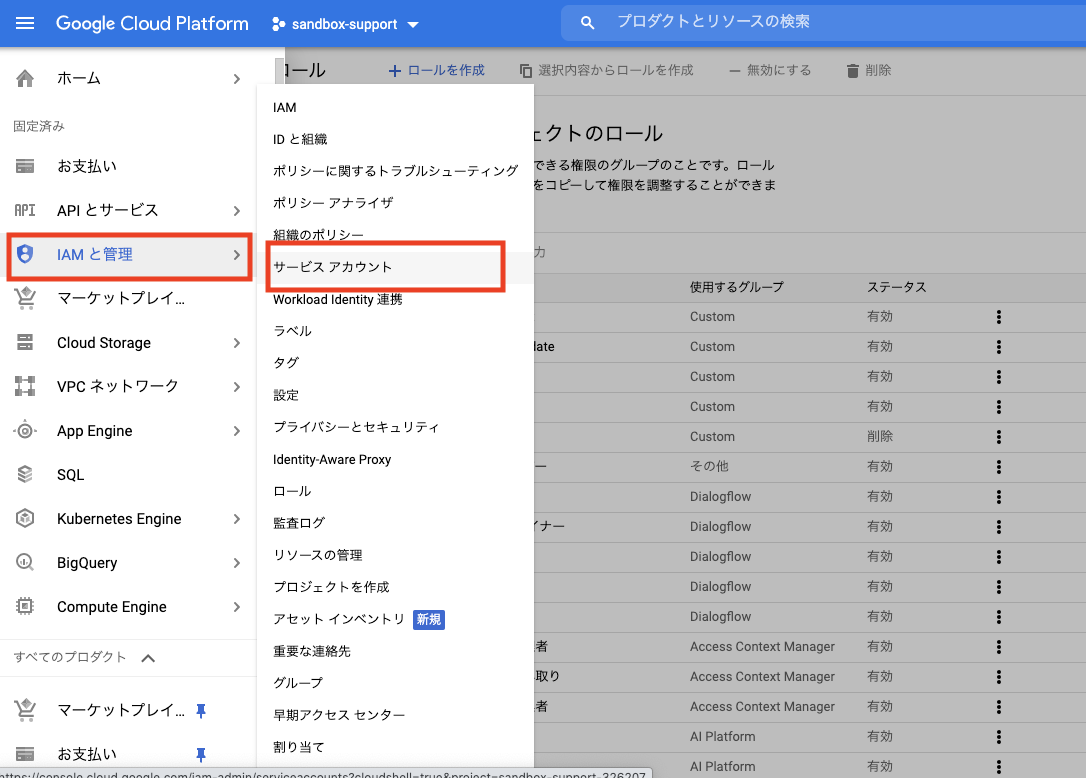Open three-dot menu for その他 row

tap(999, 467)
